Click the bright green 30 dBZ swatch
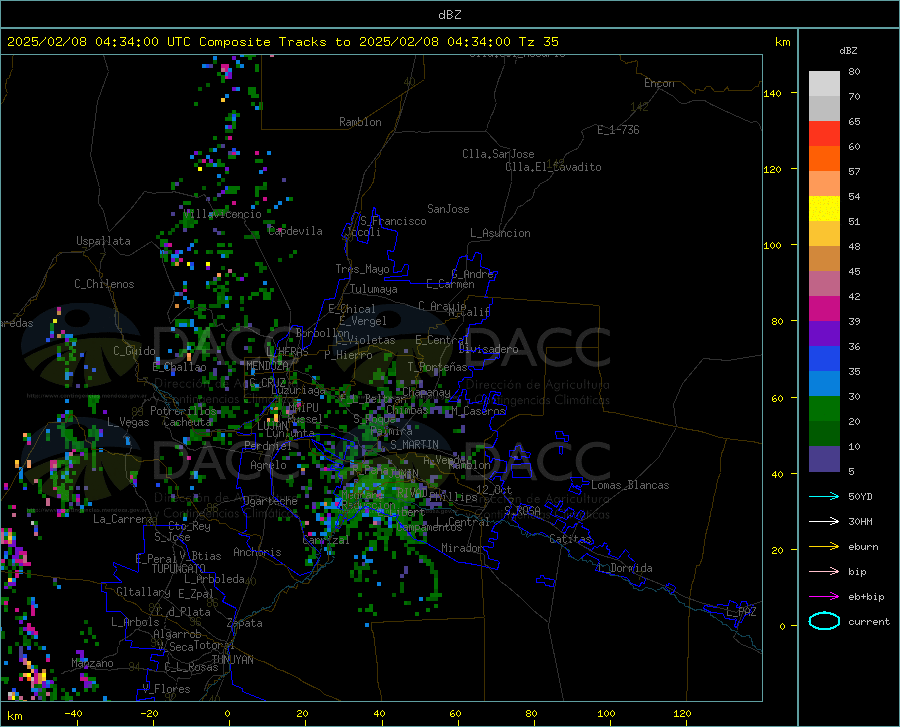 point(824,409)
